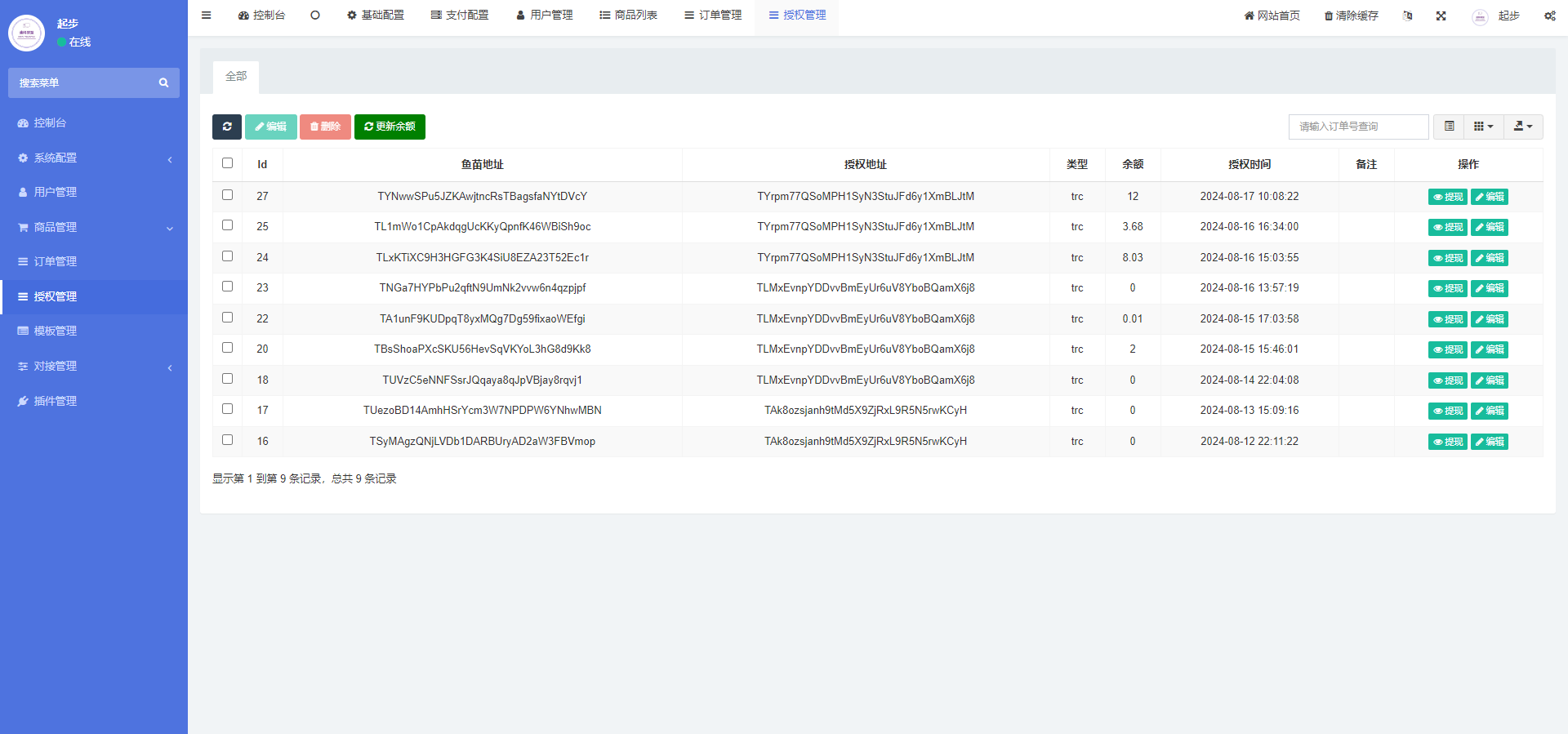Click the language translate icon
The image size is (1568, 734).
(1407, 16)
